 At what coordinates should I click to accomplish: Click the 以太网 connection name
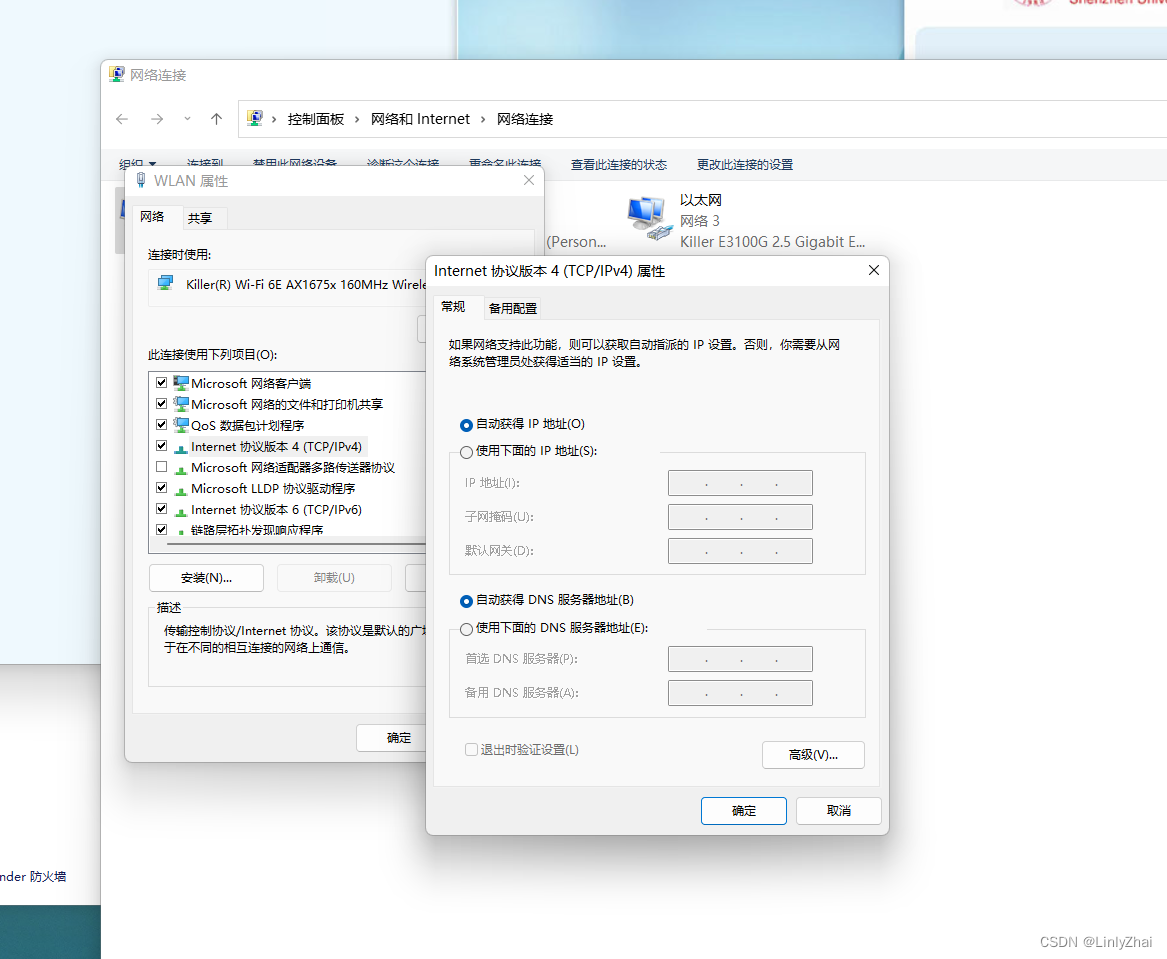click(x=700, y=200)
